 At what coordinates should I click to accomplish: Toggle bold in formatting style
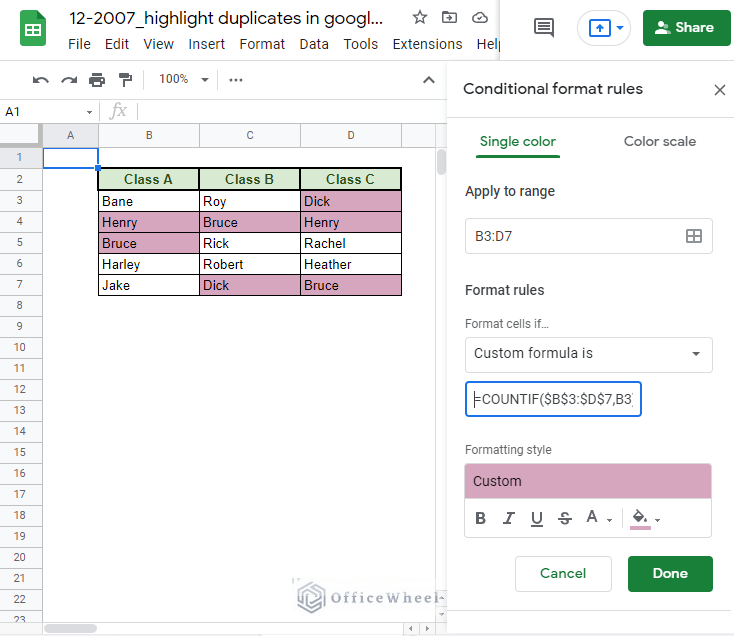(x=481, y=518)
